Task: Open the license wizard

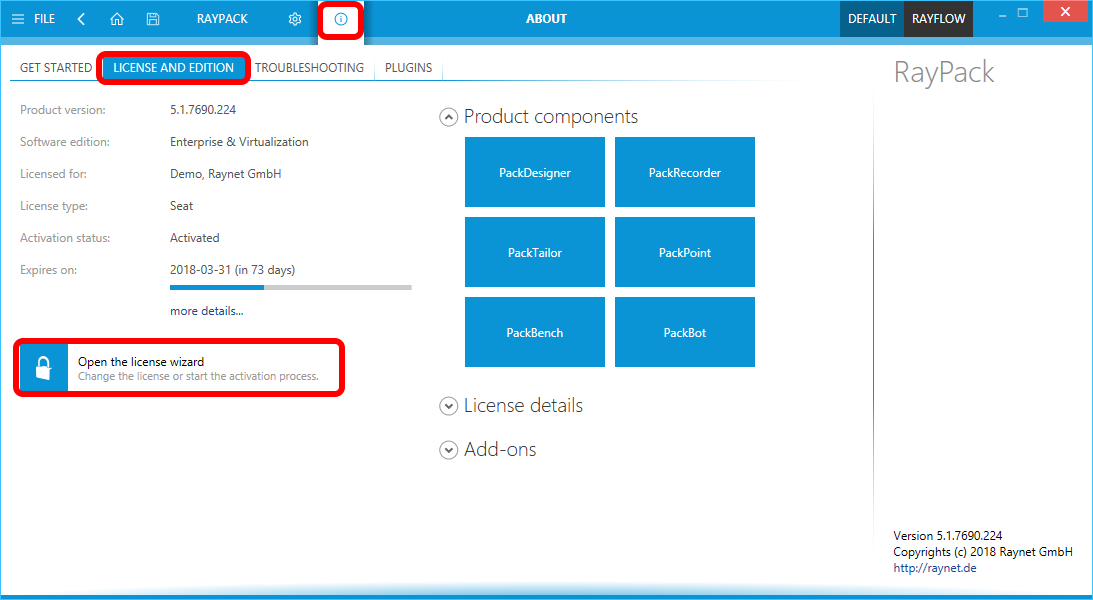Action: [179, 368]
